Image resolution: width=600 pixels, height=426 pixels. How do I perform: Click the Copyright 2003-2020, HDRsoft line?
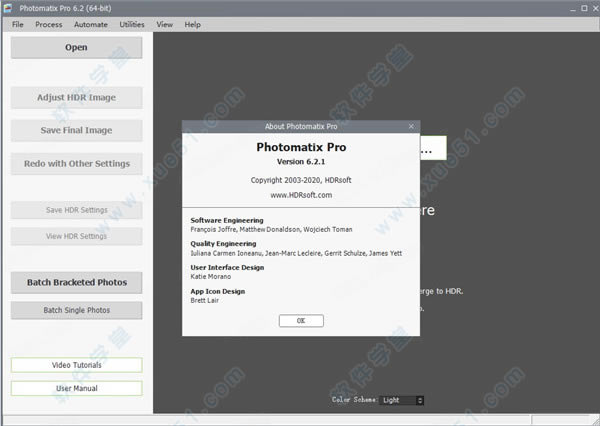pyautogui.click(x=301, y=180)
